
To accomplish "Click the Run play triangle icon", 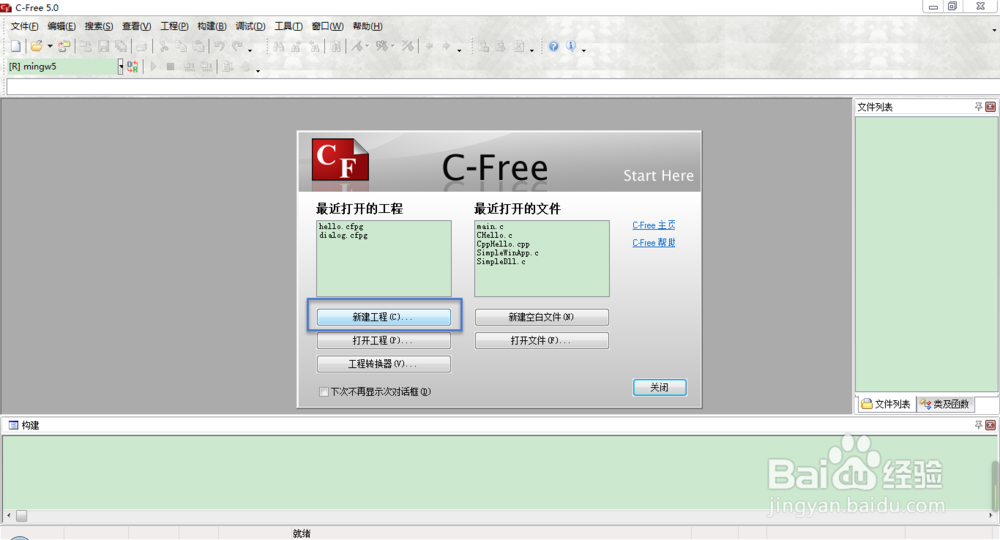I will coord(154,66).
